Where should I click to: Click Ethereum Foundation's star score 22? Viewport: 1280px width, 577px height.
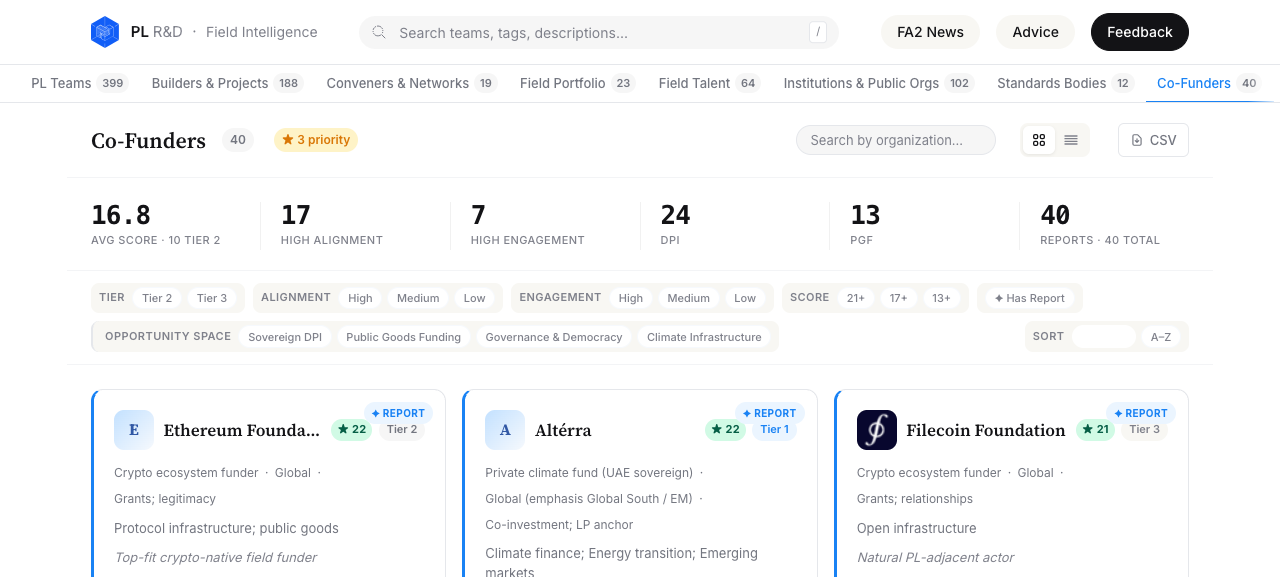[352, 430]
